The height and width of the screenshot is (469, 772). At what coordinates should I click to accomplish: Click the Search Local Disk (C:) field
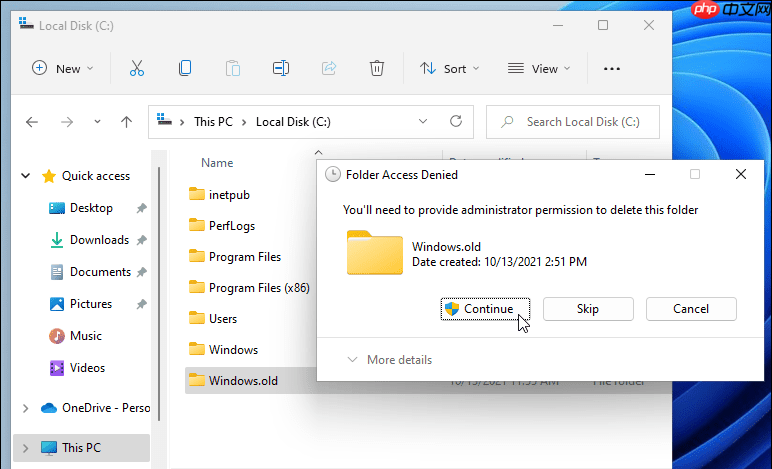point(573,122)
